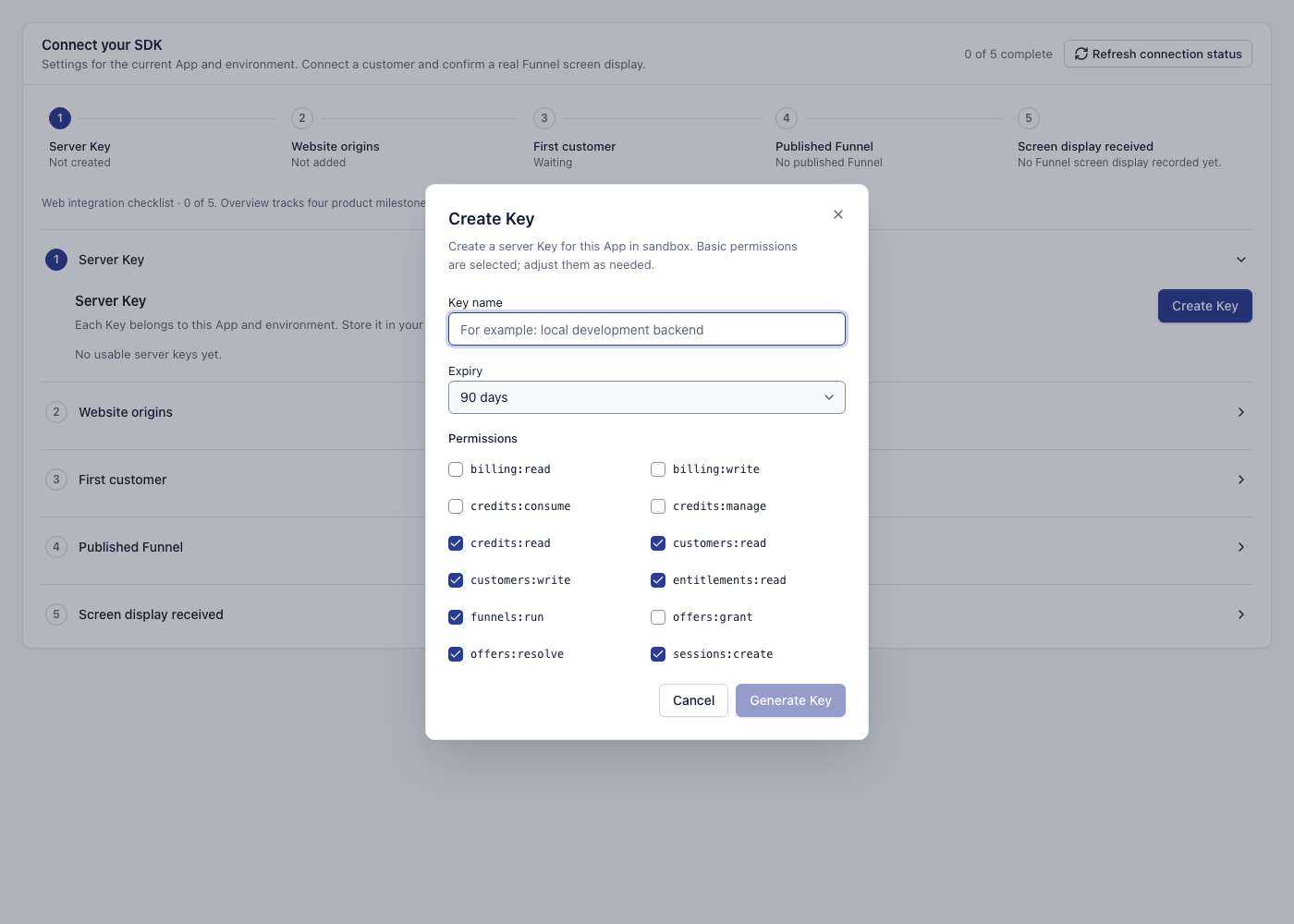This screenshot has height=924, width=1294.
Task: Click step 4 Published Funnel circle in tracker
Action: pos(787,118)
